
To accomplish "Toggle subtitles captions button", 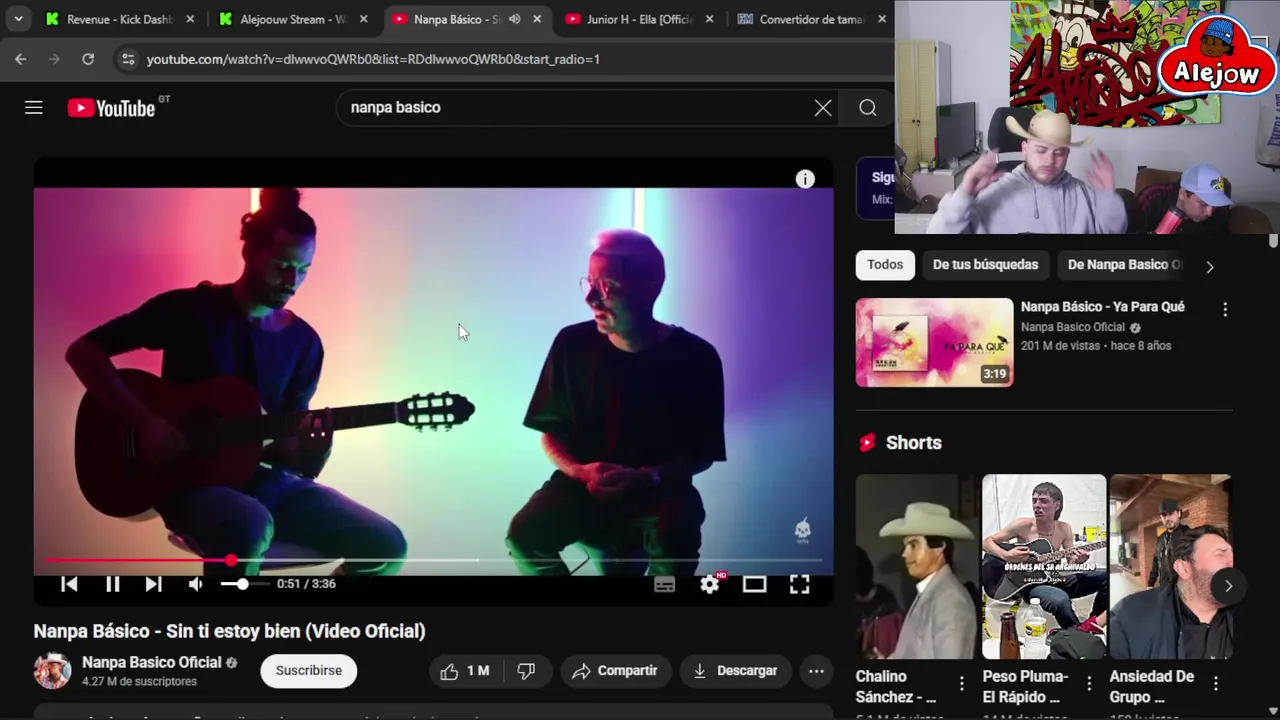I will click(665, 584).
